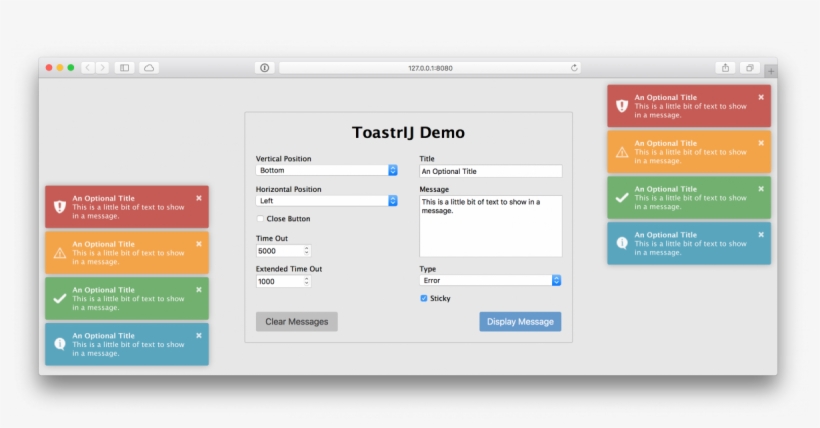Reload the page with the refresh icon
Screen dimensions: 820x428
pyautogui.click(x=574, y=67)
